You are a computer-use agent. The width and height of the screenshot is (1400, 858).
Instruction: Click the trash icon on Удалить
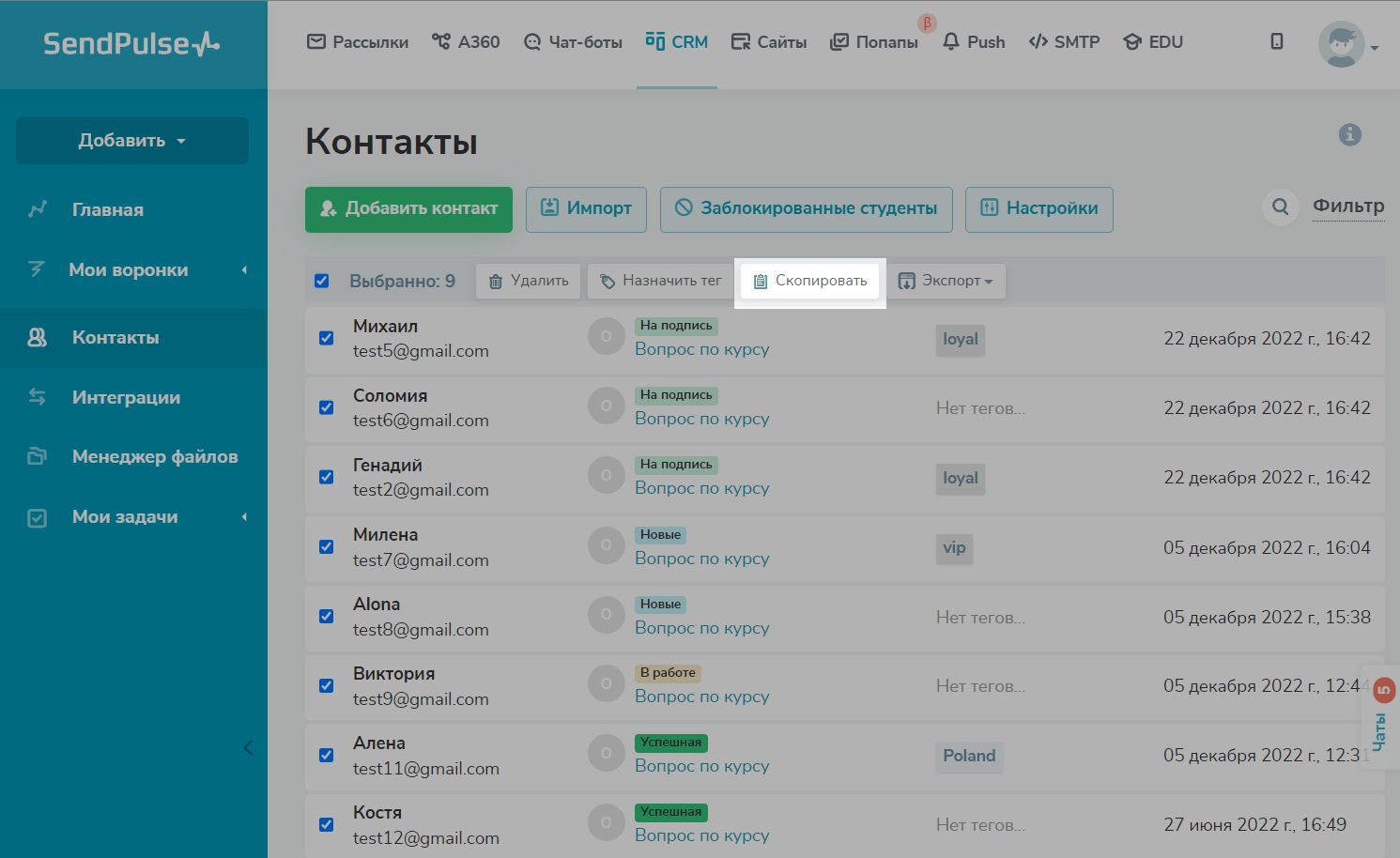point(496,282)
